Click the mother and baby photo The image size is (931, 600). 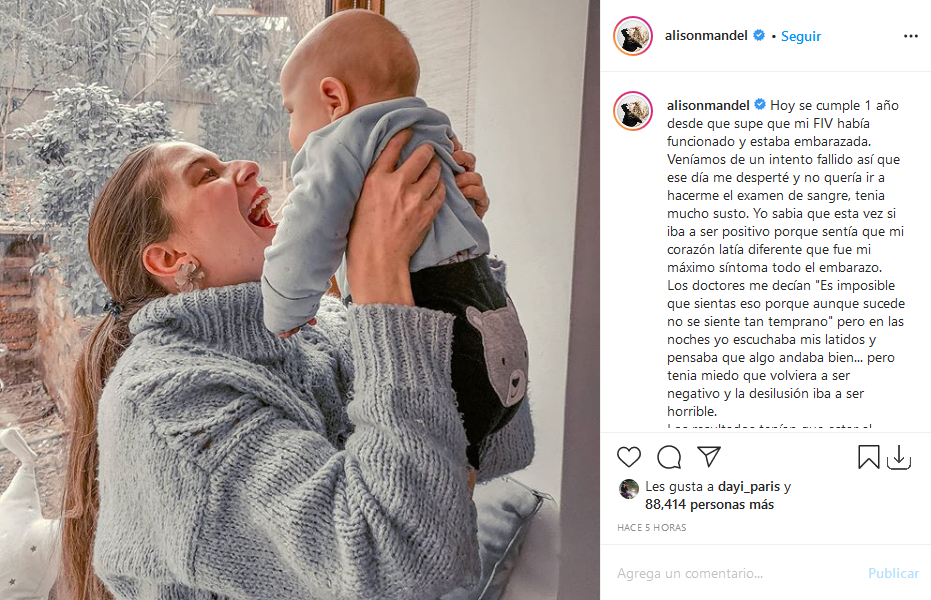point(300,300)
